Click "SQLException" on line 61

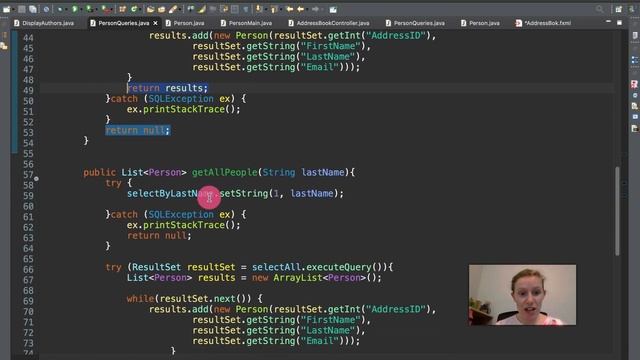[x=181, y=215]
